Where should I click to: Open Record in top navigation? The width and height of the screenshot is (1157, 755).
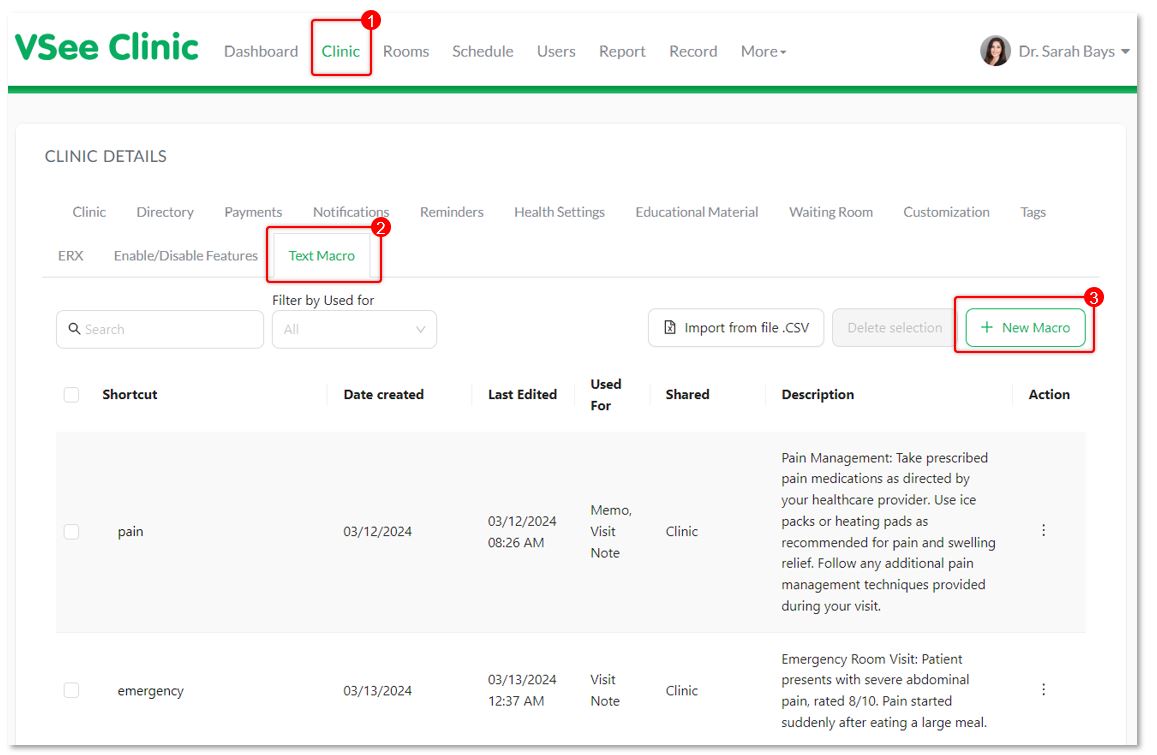point(693,51)
